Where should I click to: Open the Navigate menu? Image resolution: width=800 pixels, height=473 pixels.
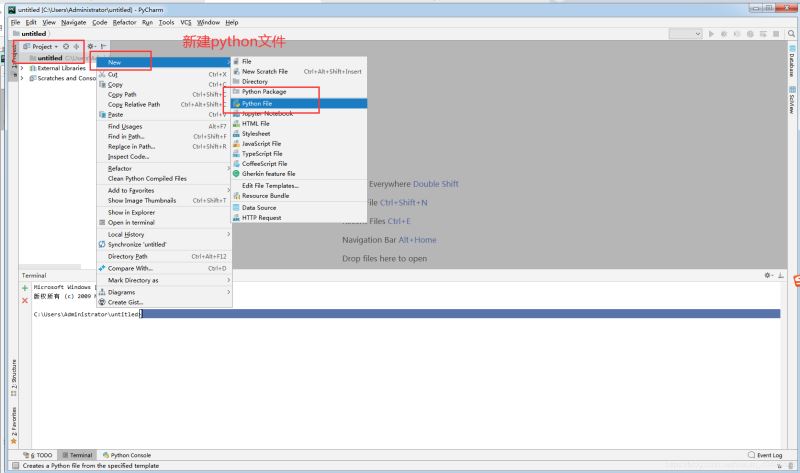[x=73, y=22]
